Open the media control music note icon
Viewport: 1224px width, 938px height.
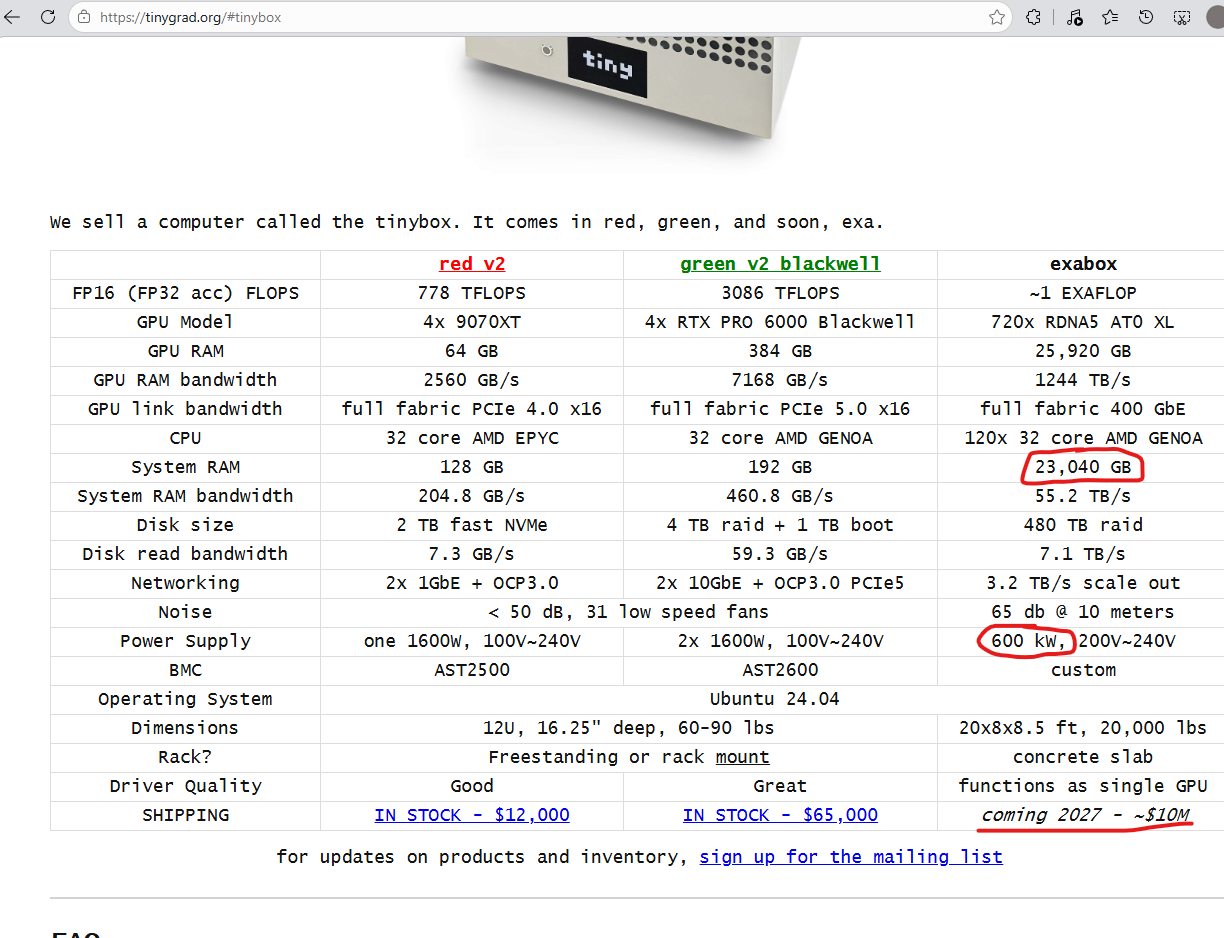[x=1074, y=17]
